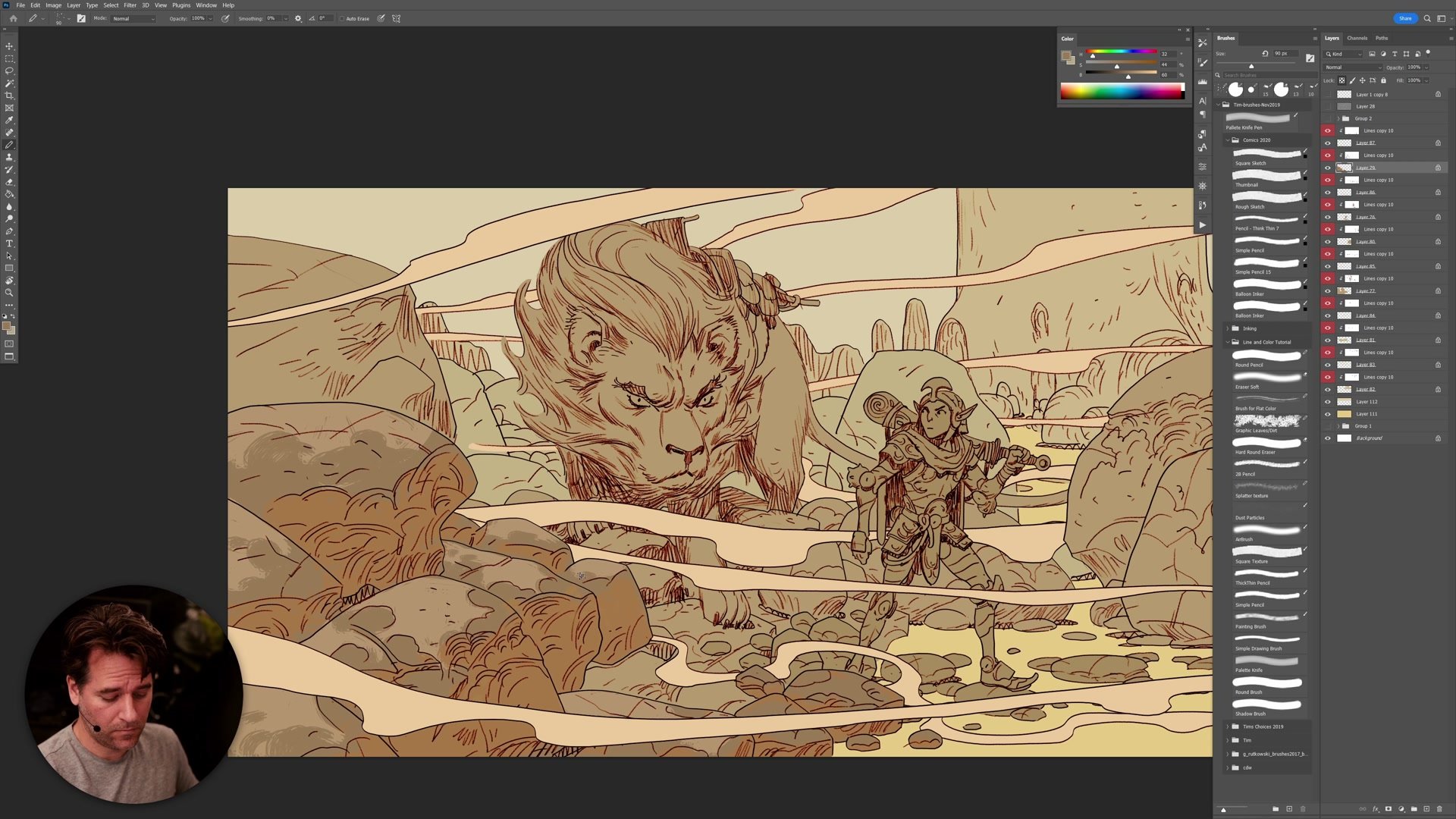This screenshot has height=819, width=1456.
Task: Expand the Inking brush folder
Action: [1228, 328]
